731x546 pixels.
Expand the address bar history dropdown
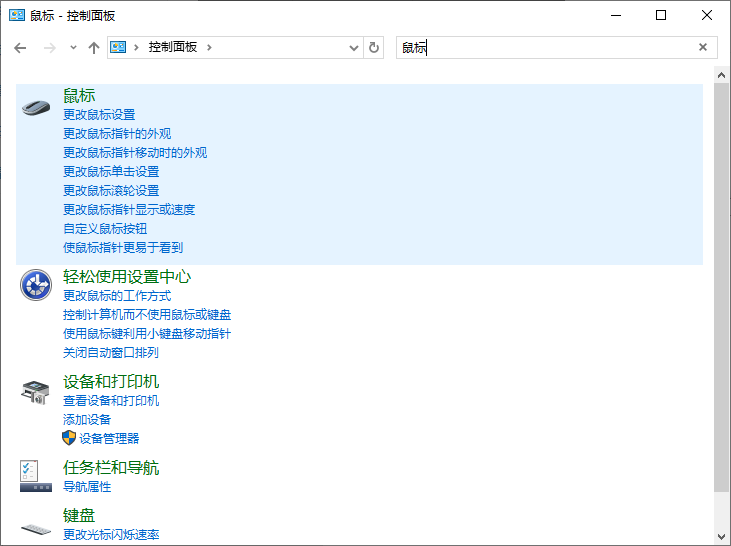click(x=354, y=47)
